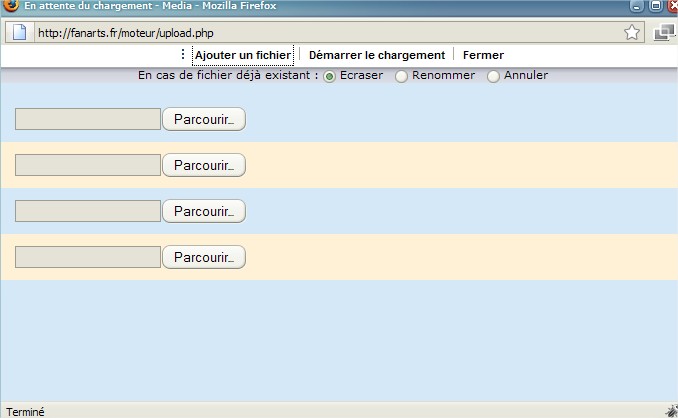The height and width of the screenshot is (418, 678).
Task: Click the Firefox logo in the title bar
Action: [11, 6]
